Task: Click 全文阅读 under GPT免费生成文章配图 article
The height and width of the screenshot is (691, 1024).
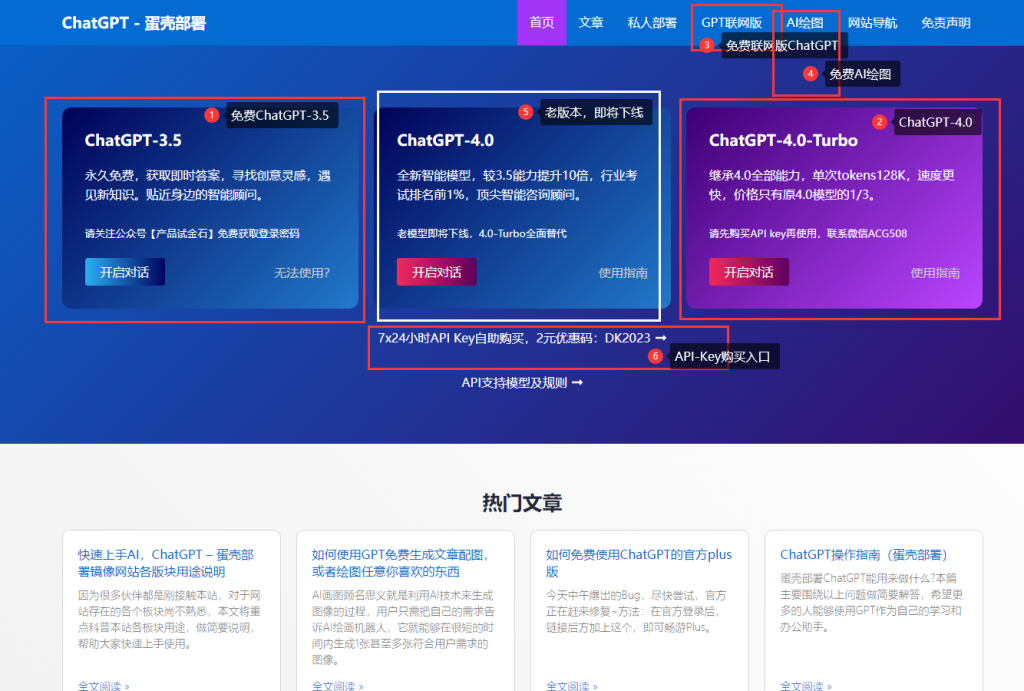Action: click(x=338, y=686)
